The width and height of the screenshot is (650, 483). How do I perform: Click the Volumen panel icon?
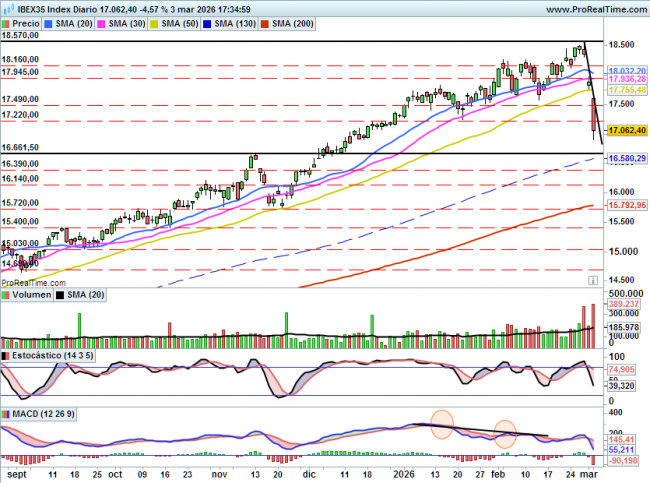click(x=7, y=295)
